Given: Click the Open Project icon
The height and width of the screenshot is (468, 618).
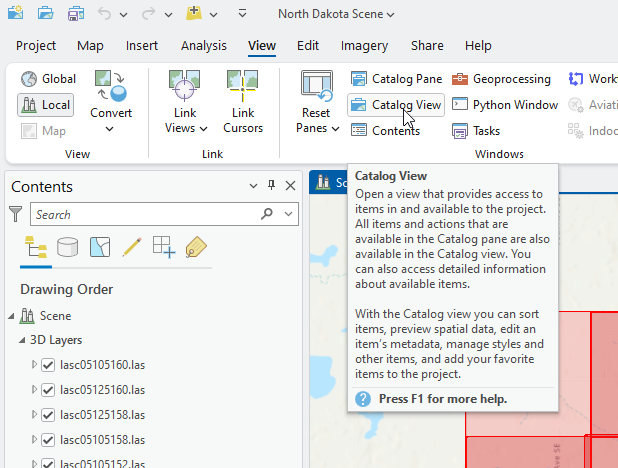Looking at the screenshot, I should [x=46, y=13].
